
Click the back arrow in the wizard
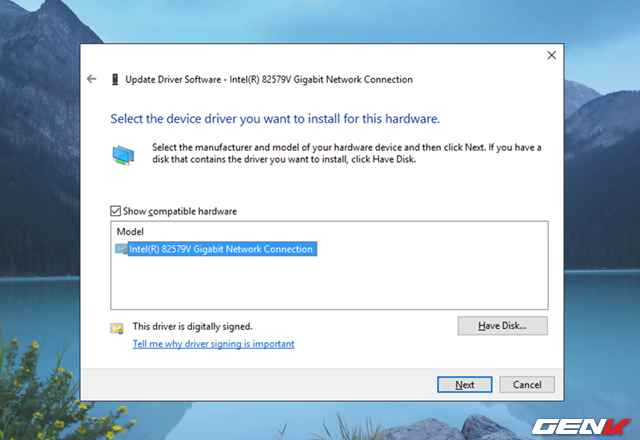(x=92, y=79)
